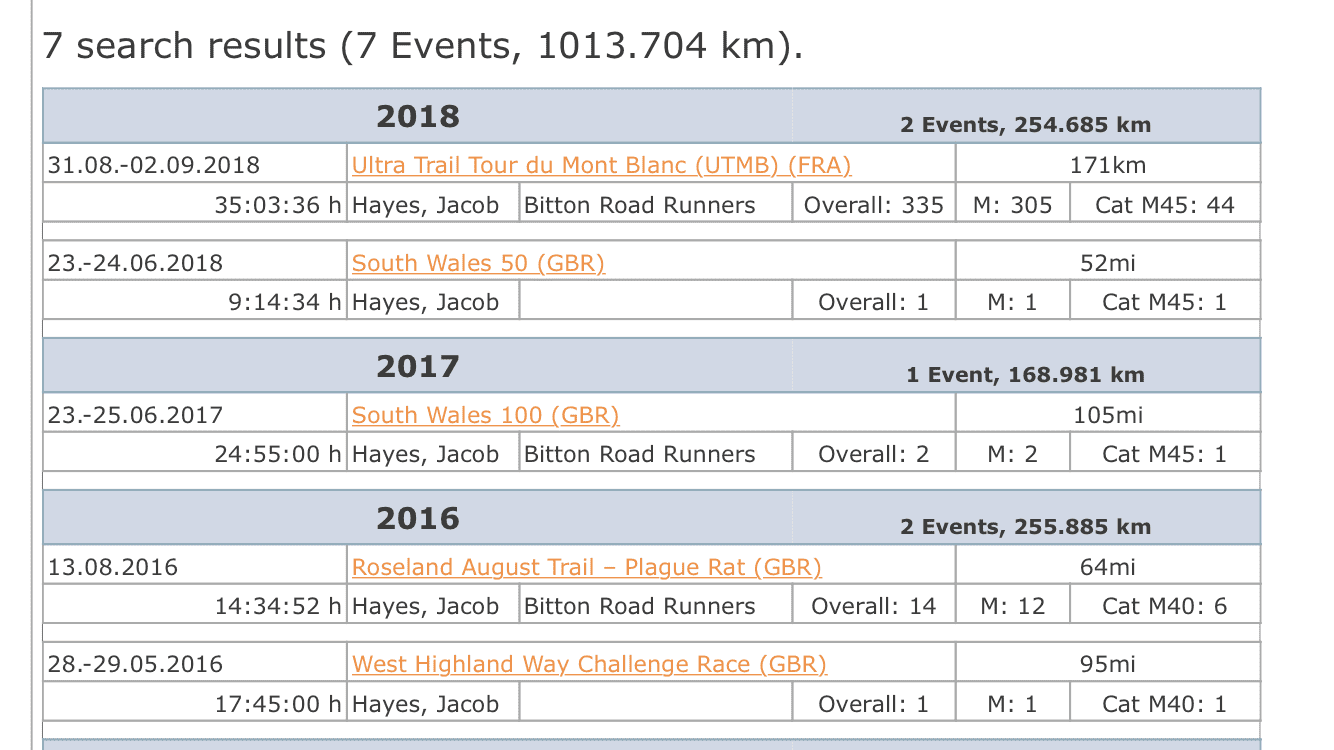Select the 171km distance cell

coord(1107,165)
